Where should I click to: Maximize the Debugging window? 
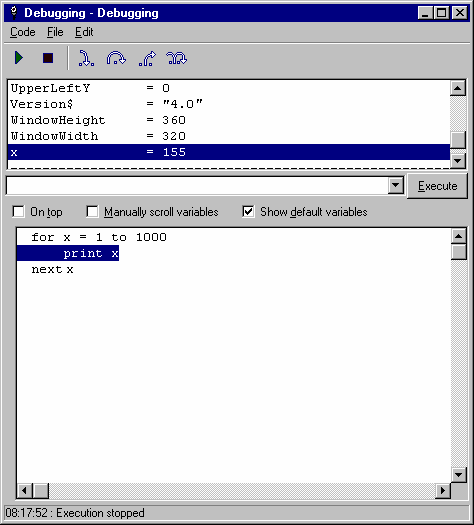[441, 13]
